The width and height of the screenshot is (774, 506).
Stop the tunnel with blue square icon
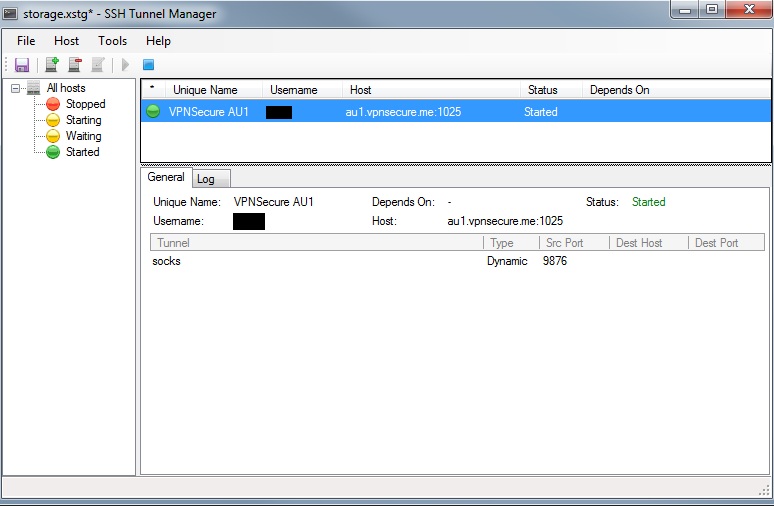[149, 65]
